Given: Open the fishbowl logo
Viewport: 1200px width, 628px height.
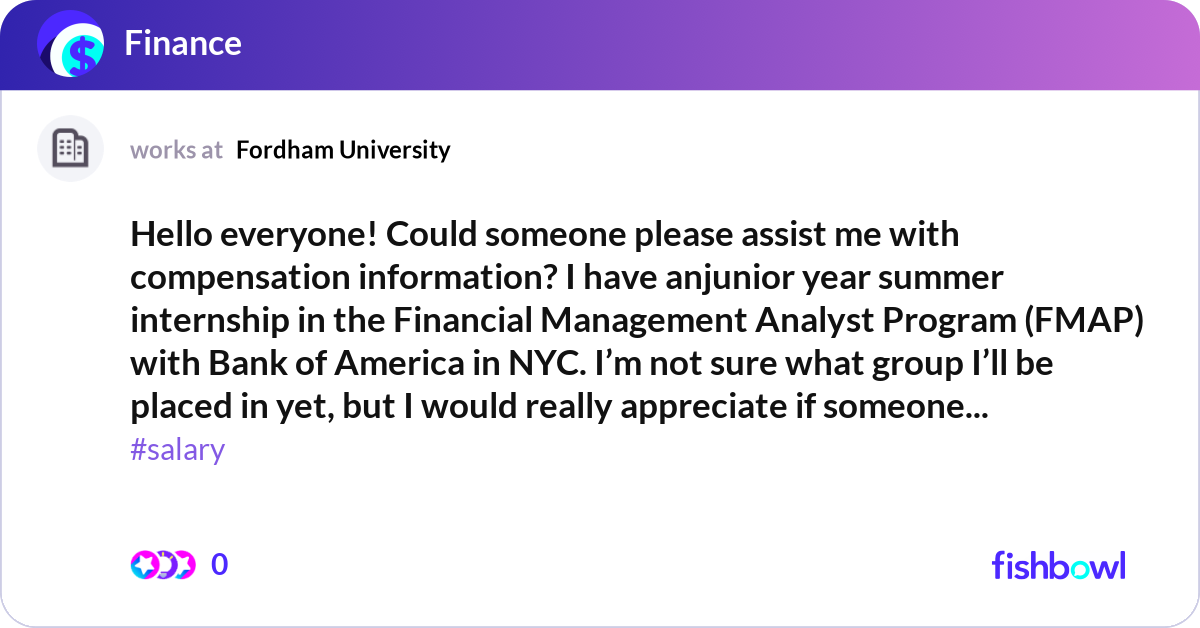Looking at the screenshot, I should [1058, 566].
